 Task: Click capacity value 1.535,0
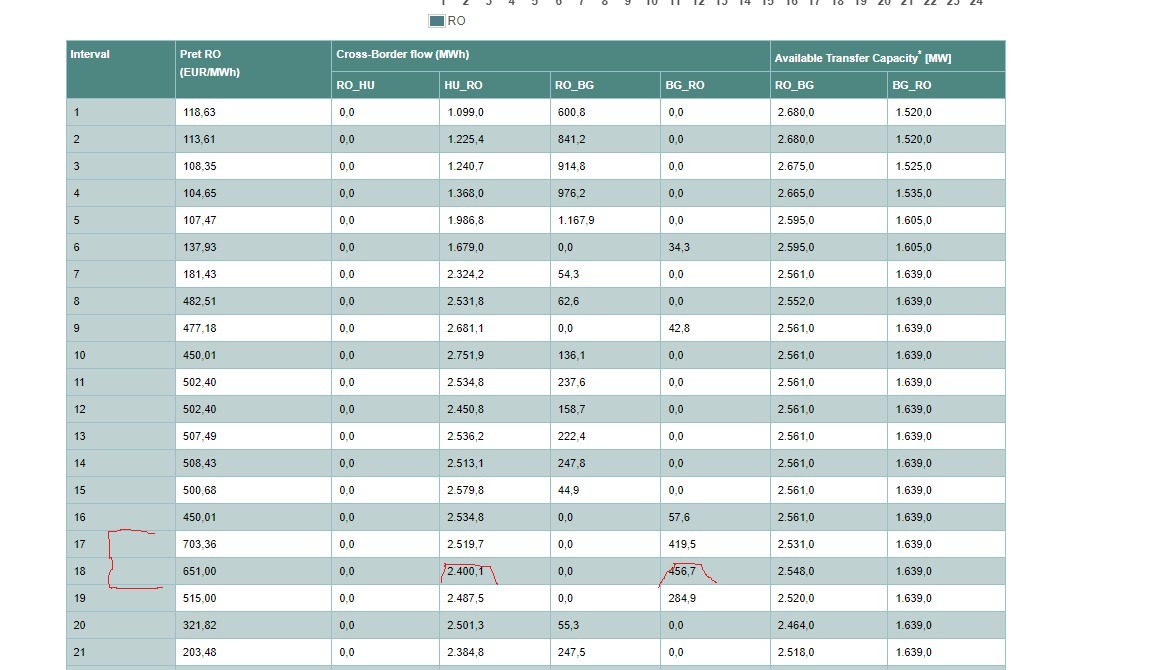[914, 194]
